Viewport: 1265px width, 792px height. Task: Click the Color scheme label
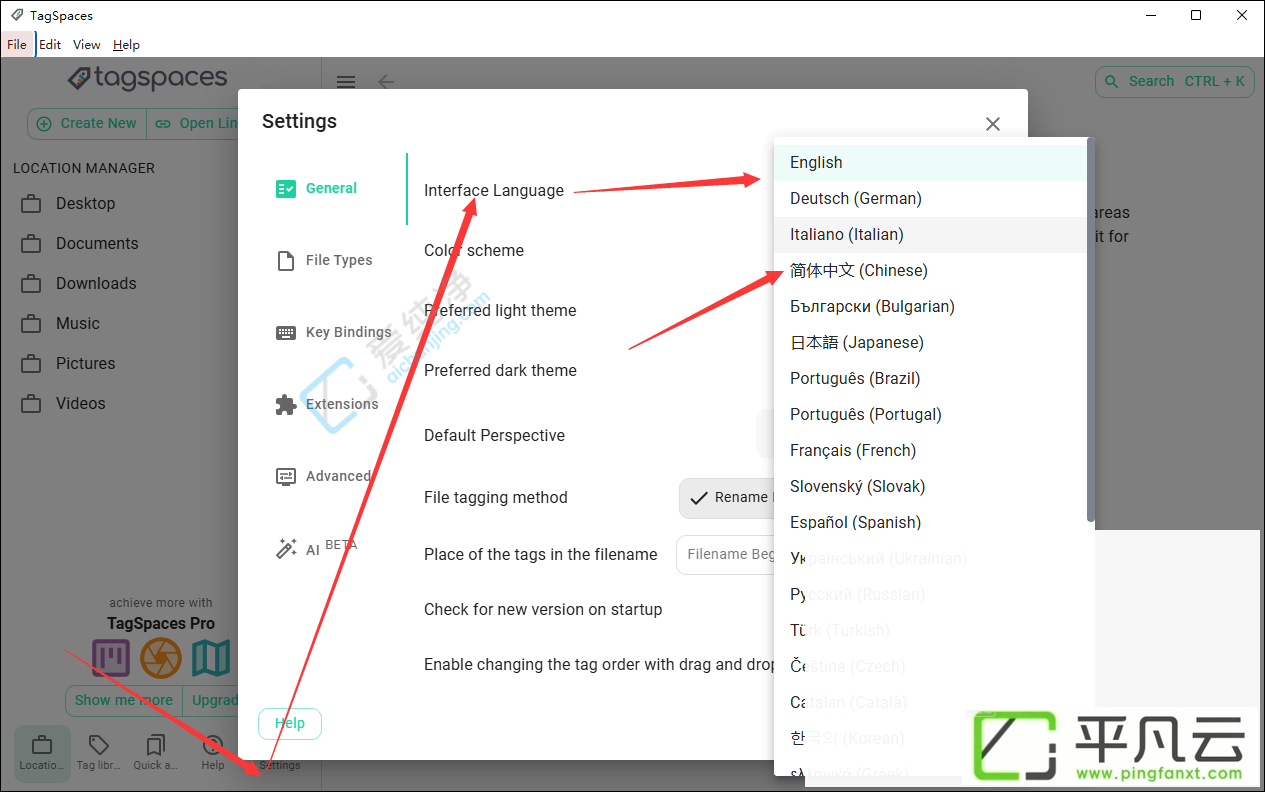(x=474, y=250)
